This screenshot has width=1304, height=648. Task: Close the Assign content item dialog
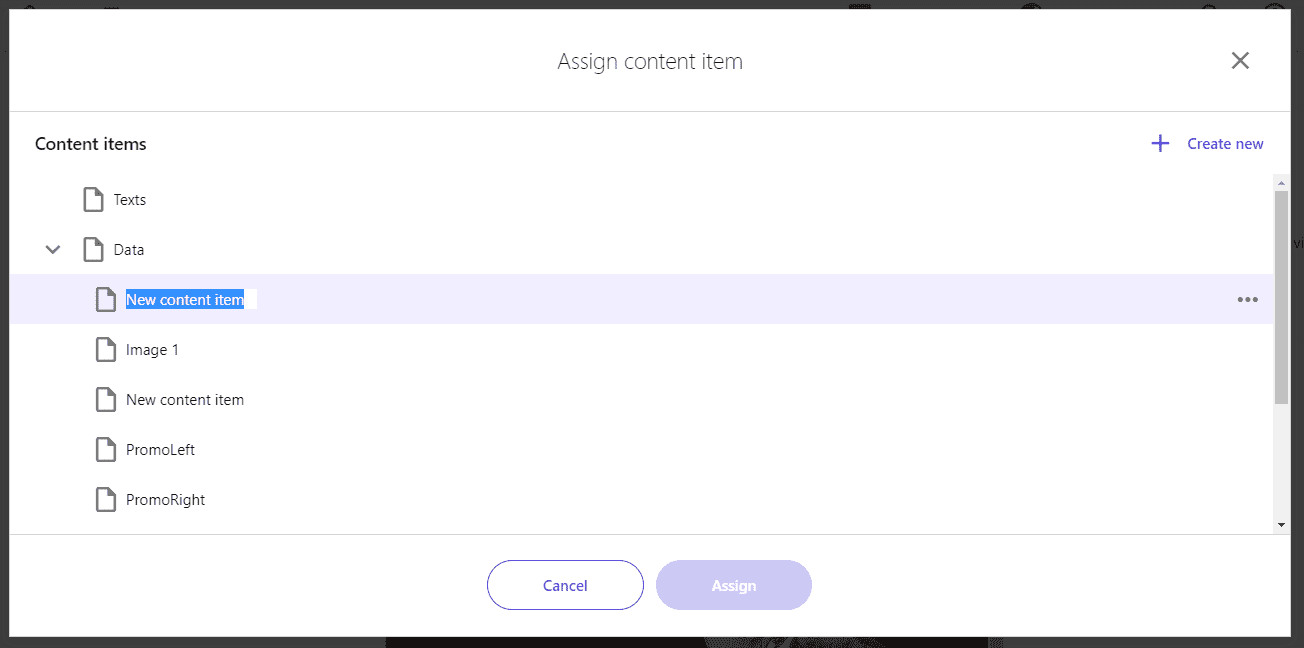1240,61
